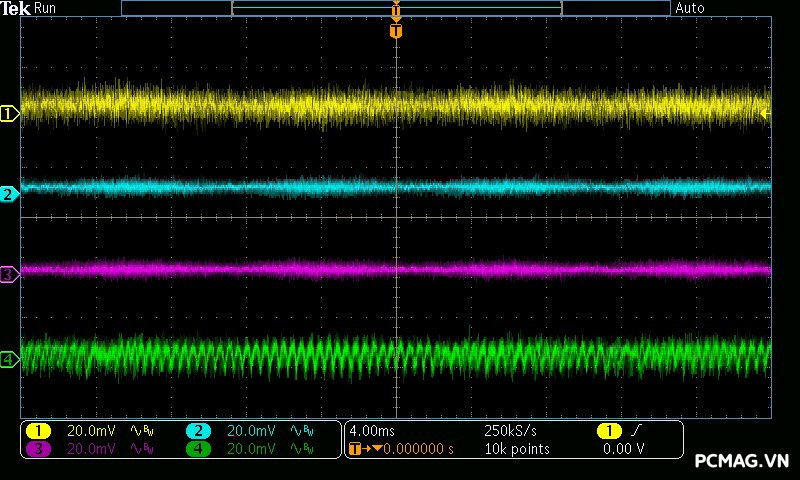Click channel 1 20.0mV scale readout
Viewport: 800px width, 480px height.
point(91,431)
